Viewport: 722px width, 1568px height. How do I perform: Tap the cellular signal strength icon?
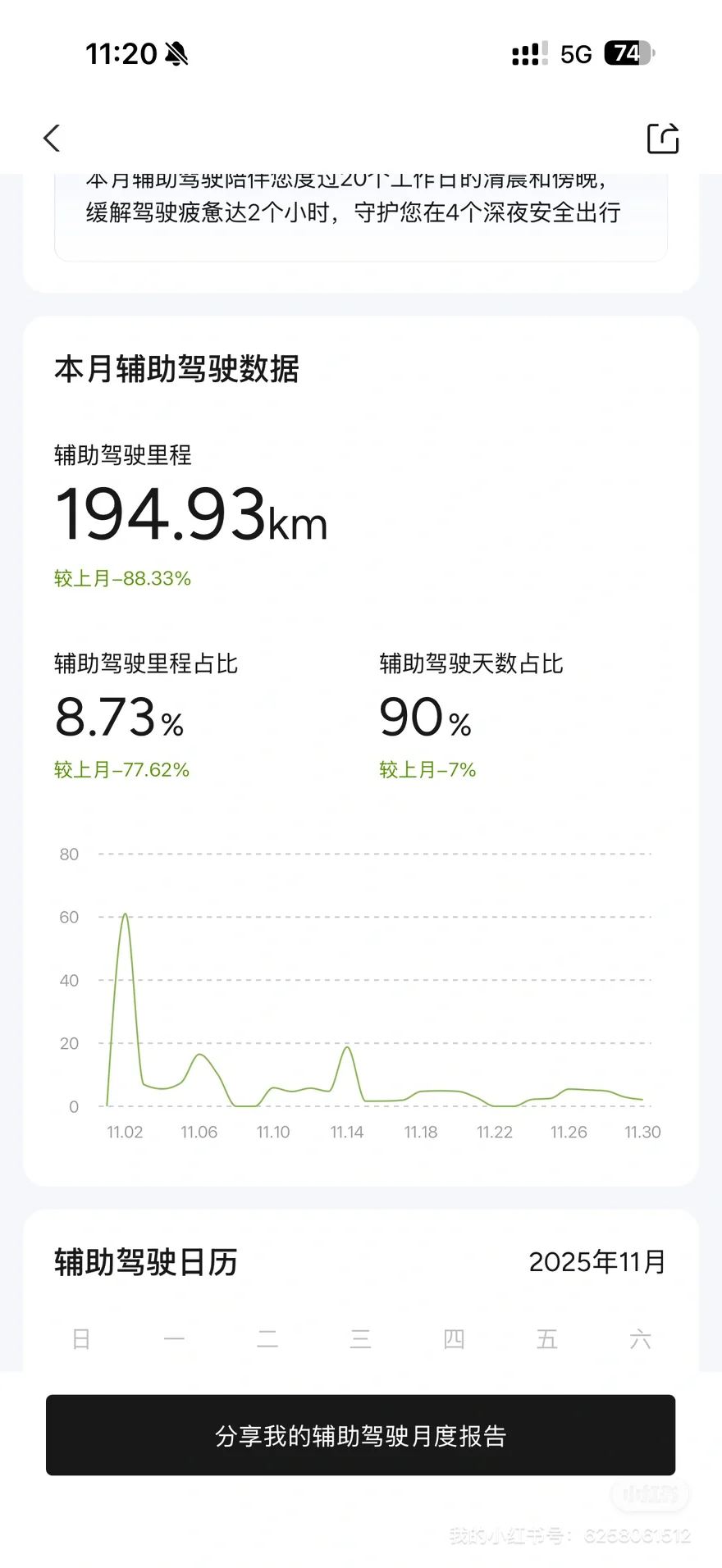click(x=529, y=54)
